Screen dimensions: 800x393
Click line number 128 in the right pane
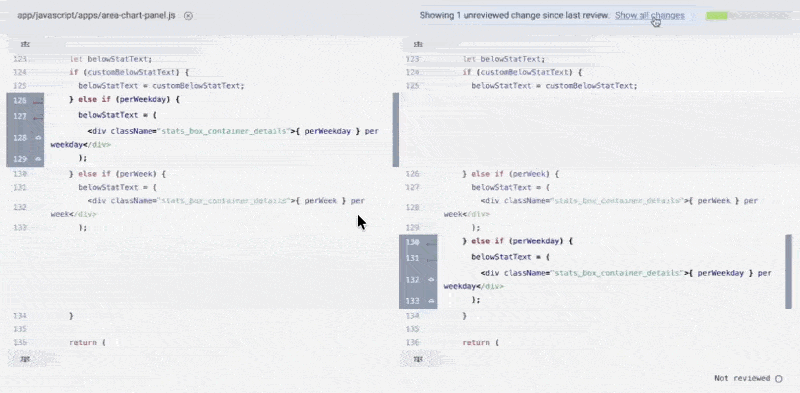click(x=413, y=208)
